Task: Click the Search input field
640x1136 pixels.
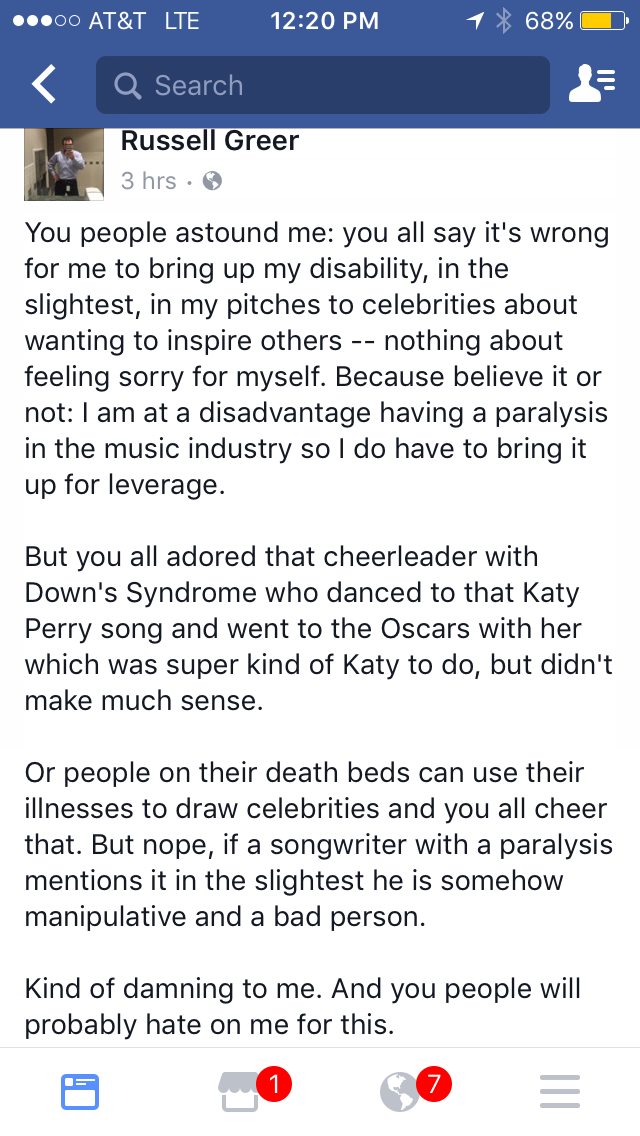Action: click(323, 85)
